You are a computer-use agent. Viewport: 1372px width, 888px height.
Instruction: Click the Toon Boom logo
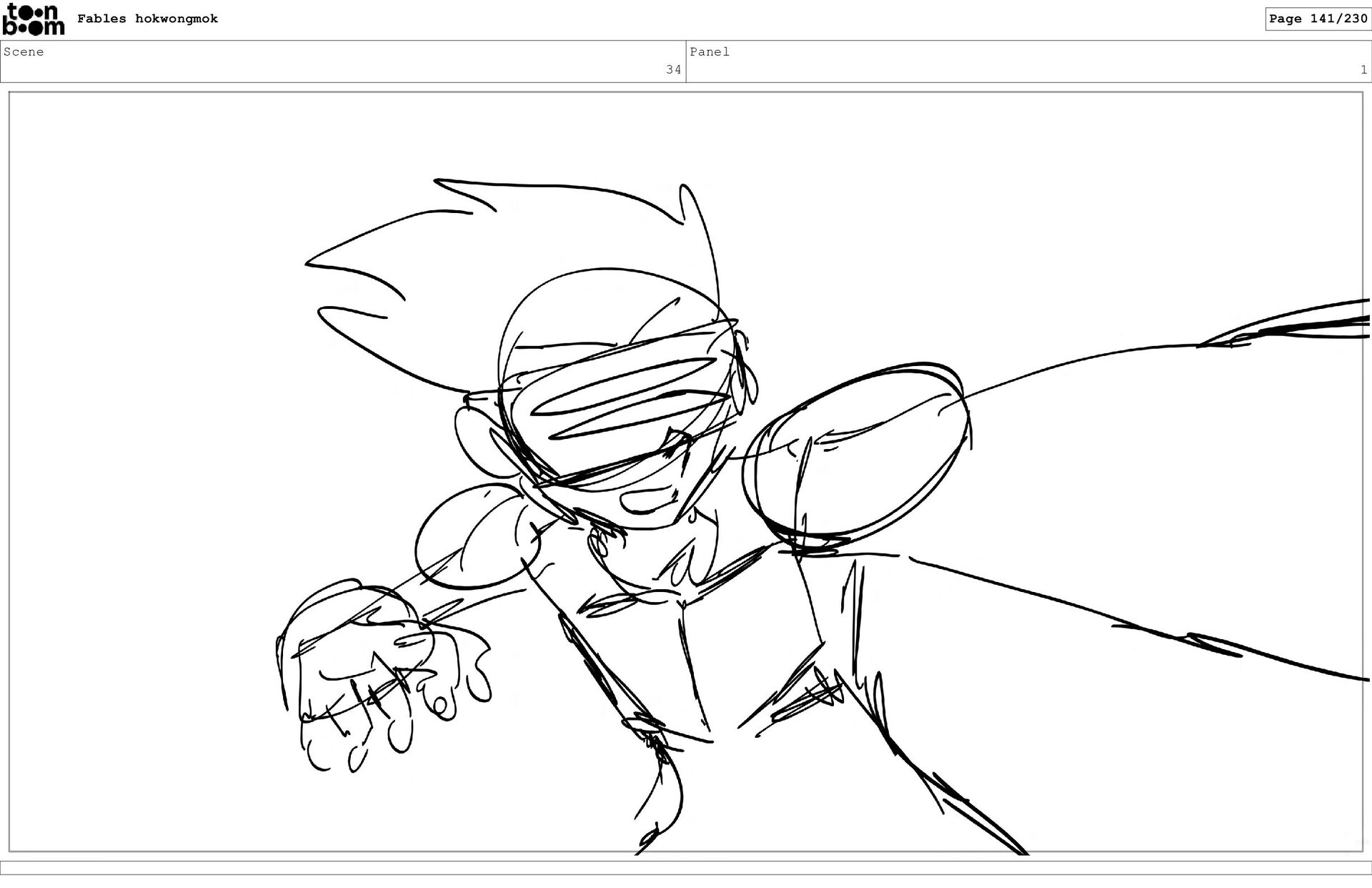(x=33, y=19)
